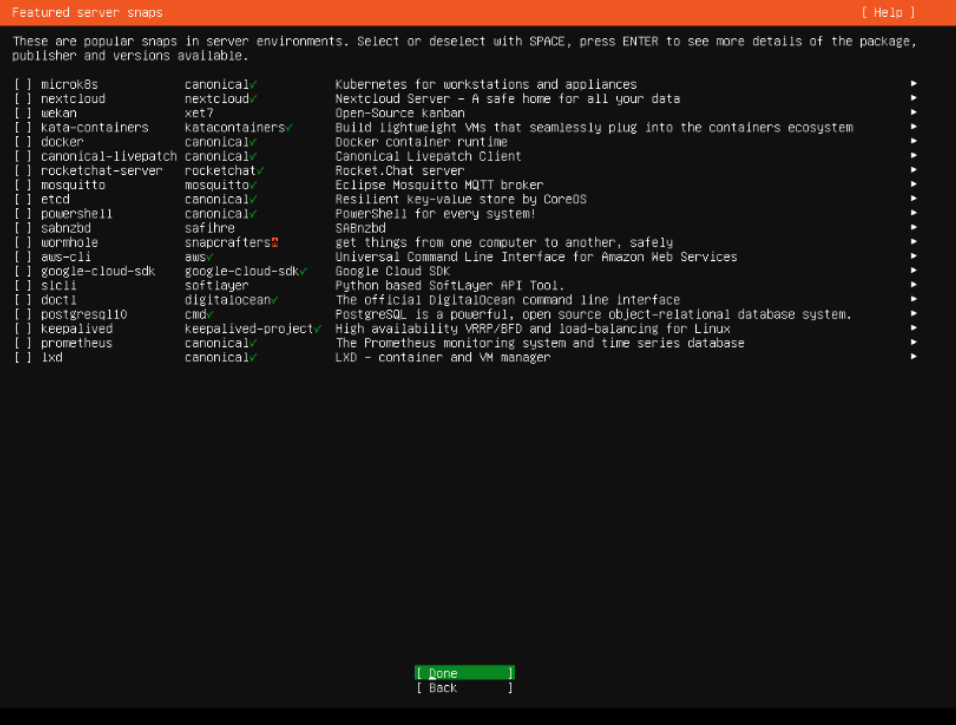Expand details arrow on wekan row

coord(913,112)
